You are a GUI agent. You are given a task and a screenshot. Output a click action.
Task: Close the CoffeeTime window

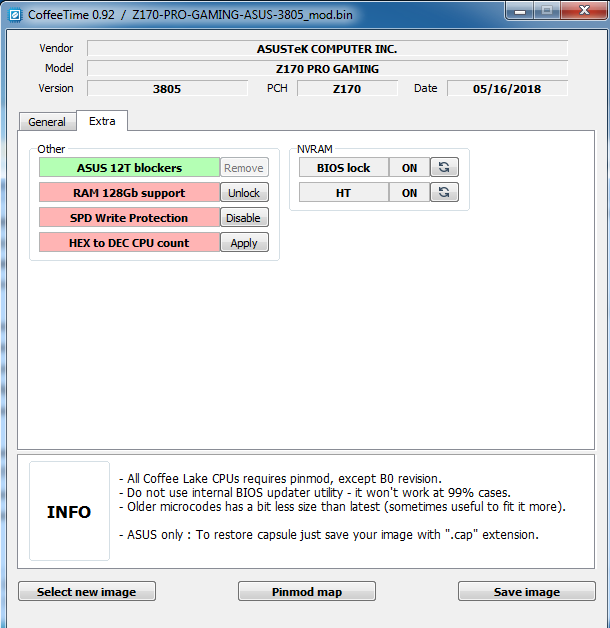click(584, 10)
